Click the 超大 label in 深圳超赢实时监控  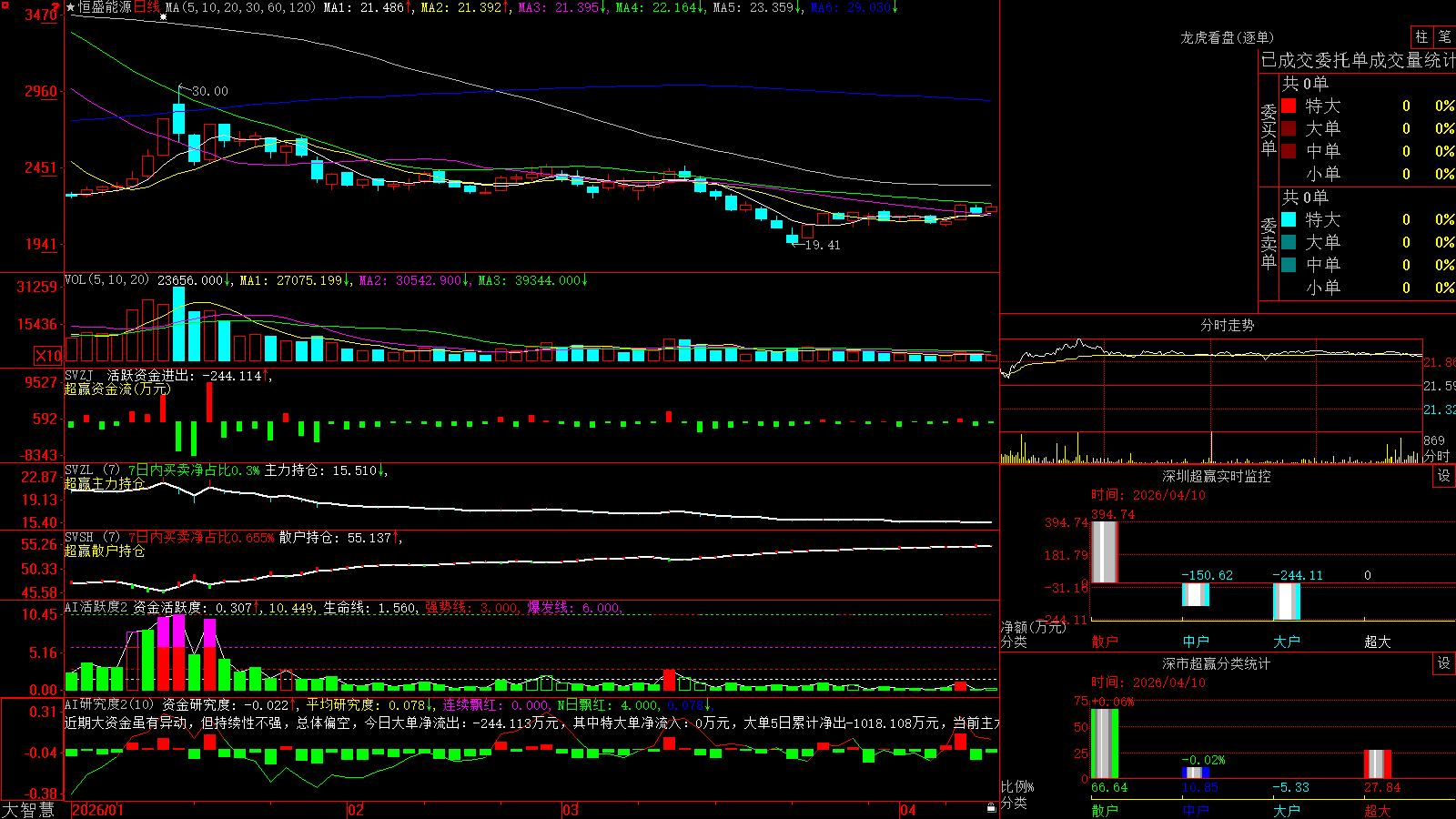pyautogui.click(x=1378, y=642)
